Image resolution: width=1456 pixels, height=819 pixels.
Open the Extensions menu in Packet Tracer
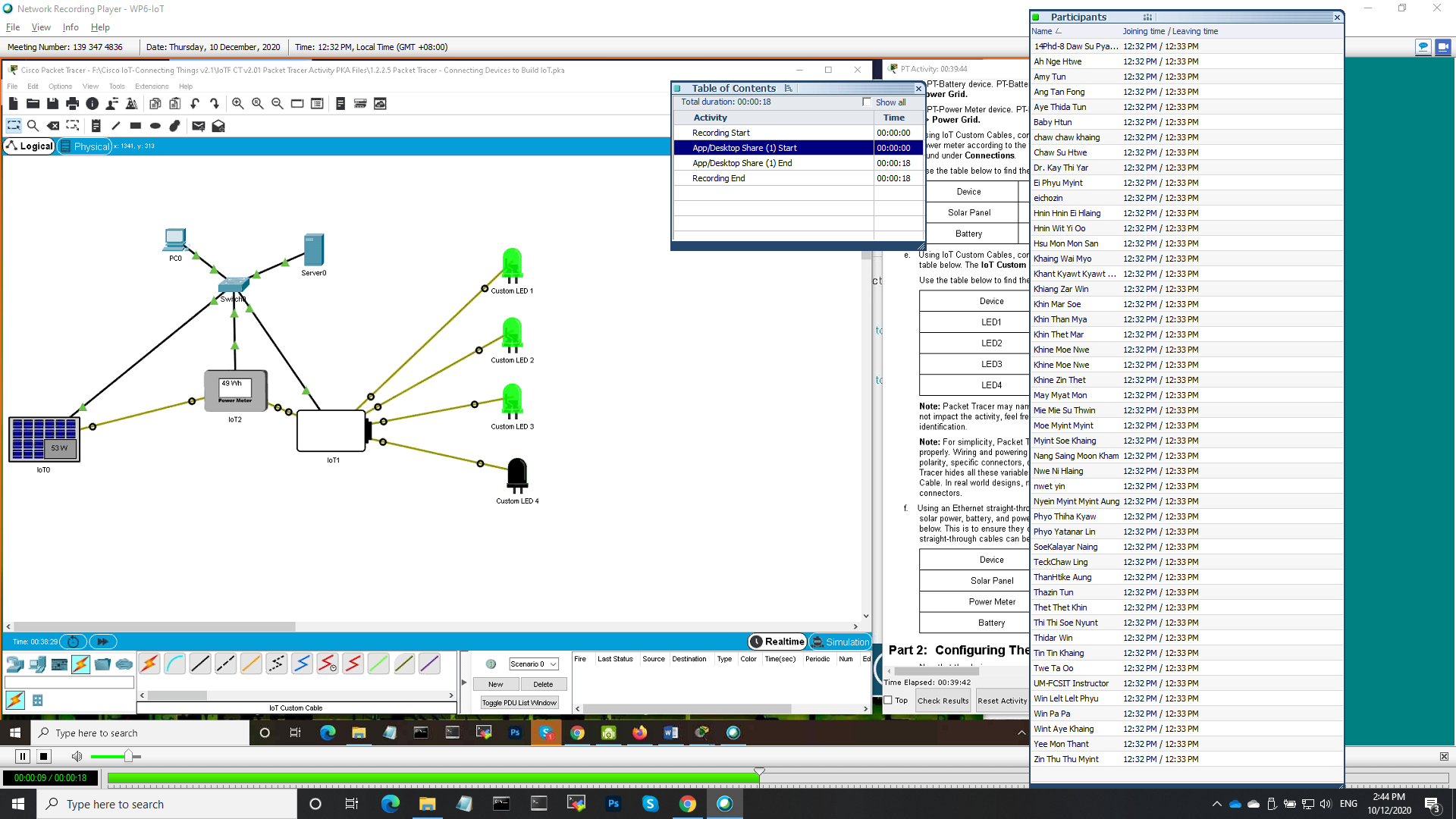[152, 86]
